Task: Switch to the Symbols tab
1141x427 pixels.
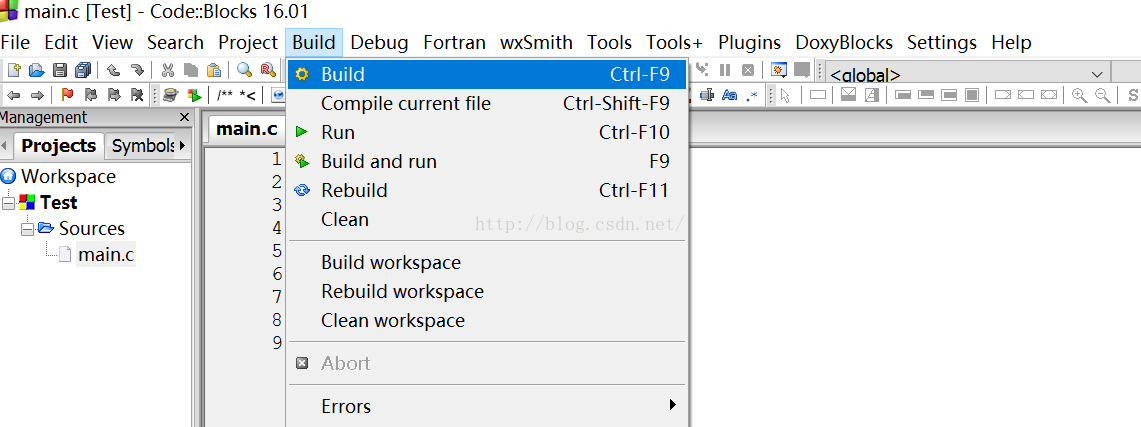Action: click(143, 145)
